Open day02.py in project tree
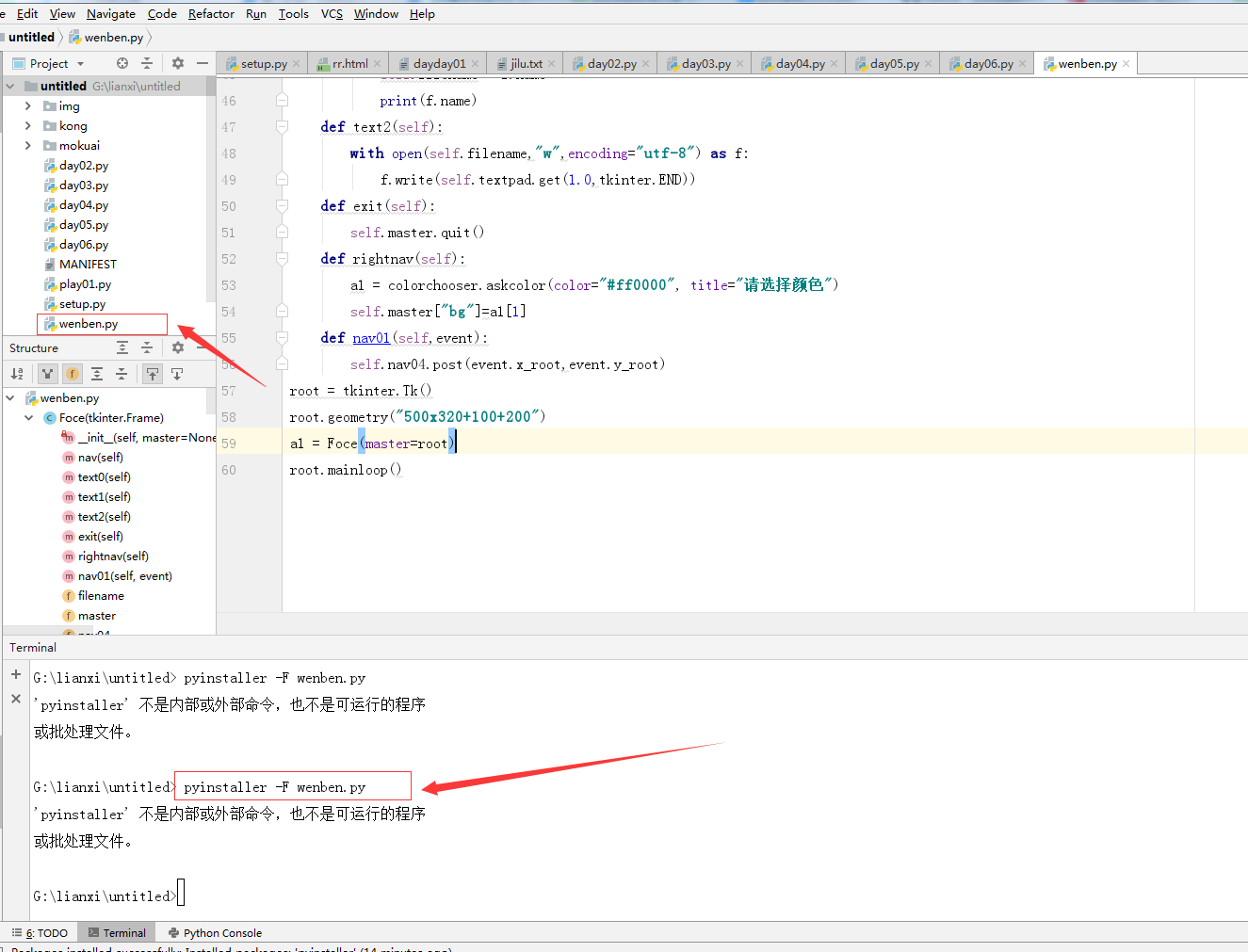The width and height of the screenshot is (1248, 952). [83, 166]
